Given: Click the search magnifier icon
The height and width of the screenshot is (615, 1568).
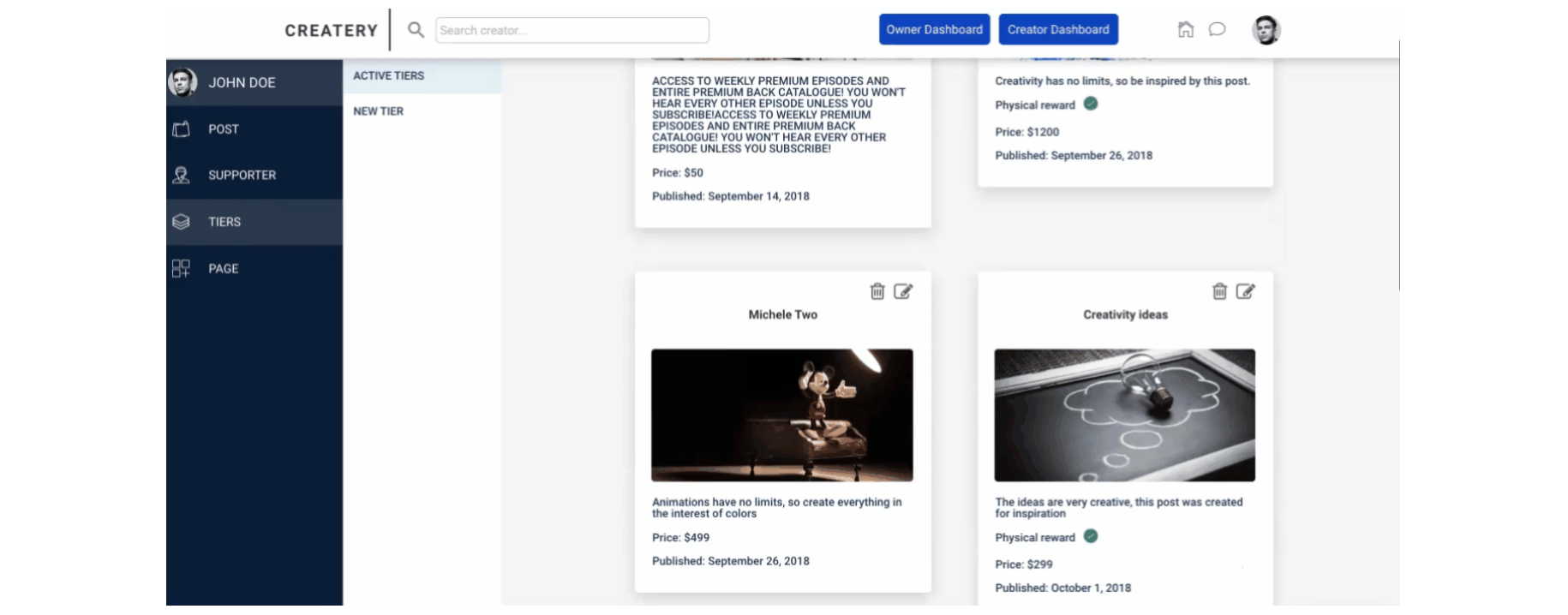Looking at the screenshot, I should point(416,30).
